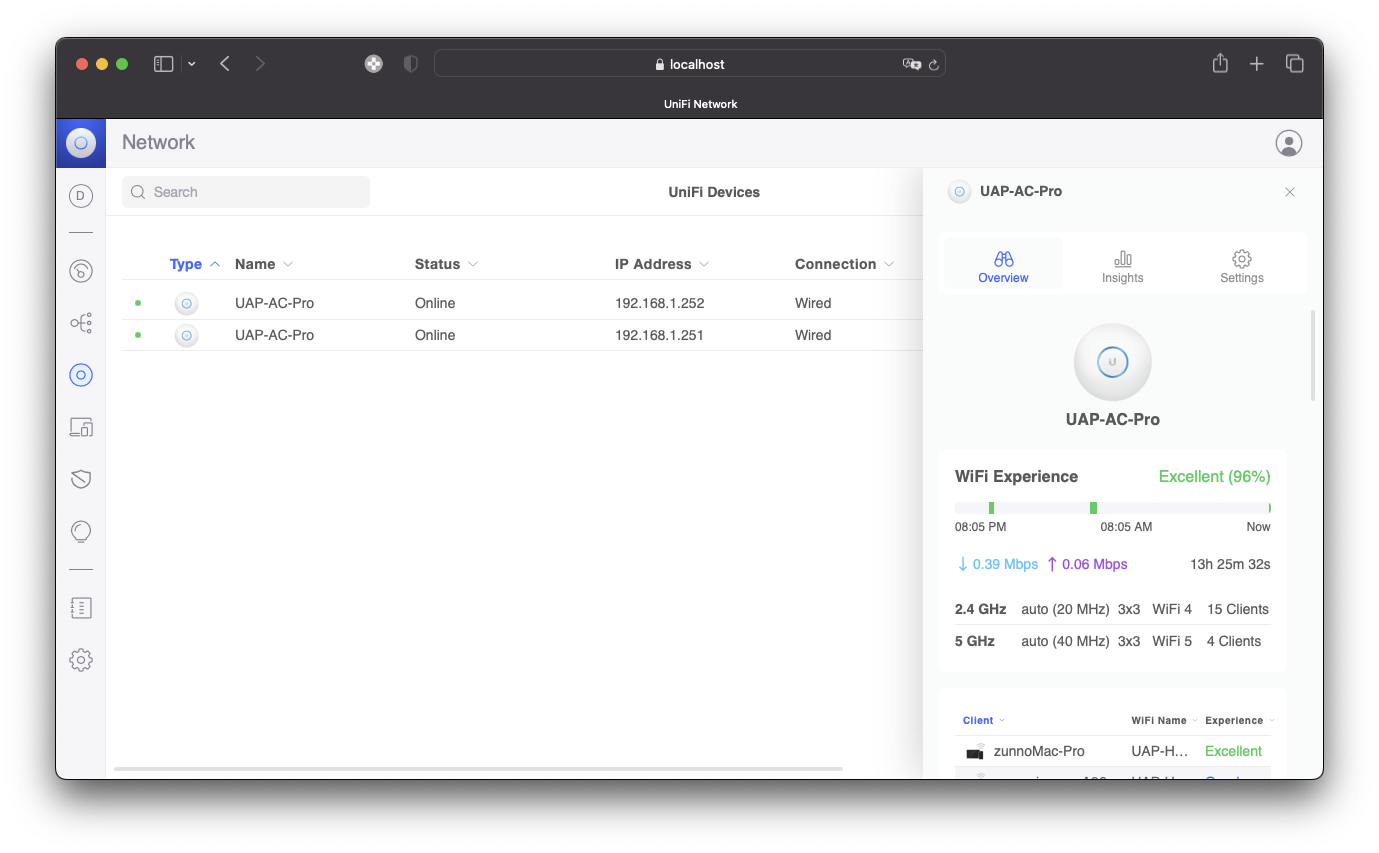Sort devices by the Type column
The height and width of the screenshot is (853, 1379).
pos(195,264)
